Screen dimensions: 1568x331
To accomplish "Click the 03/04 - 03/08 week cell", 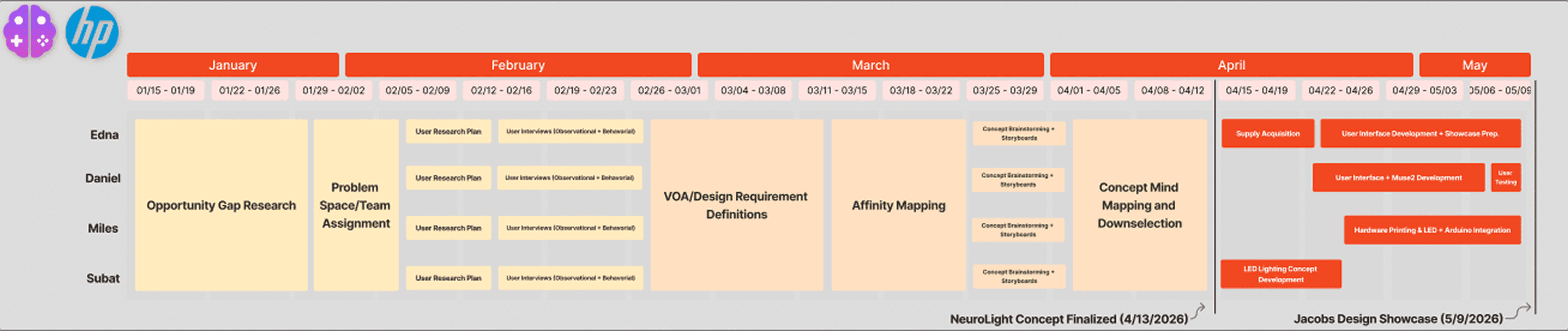I will 753,91.
